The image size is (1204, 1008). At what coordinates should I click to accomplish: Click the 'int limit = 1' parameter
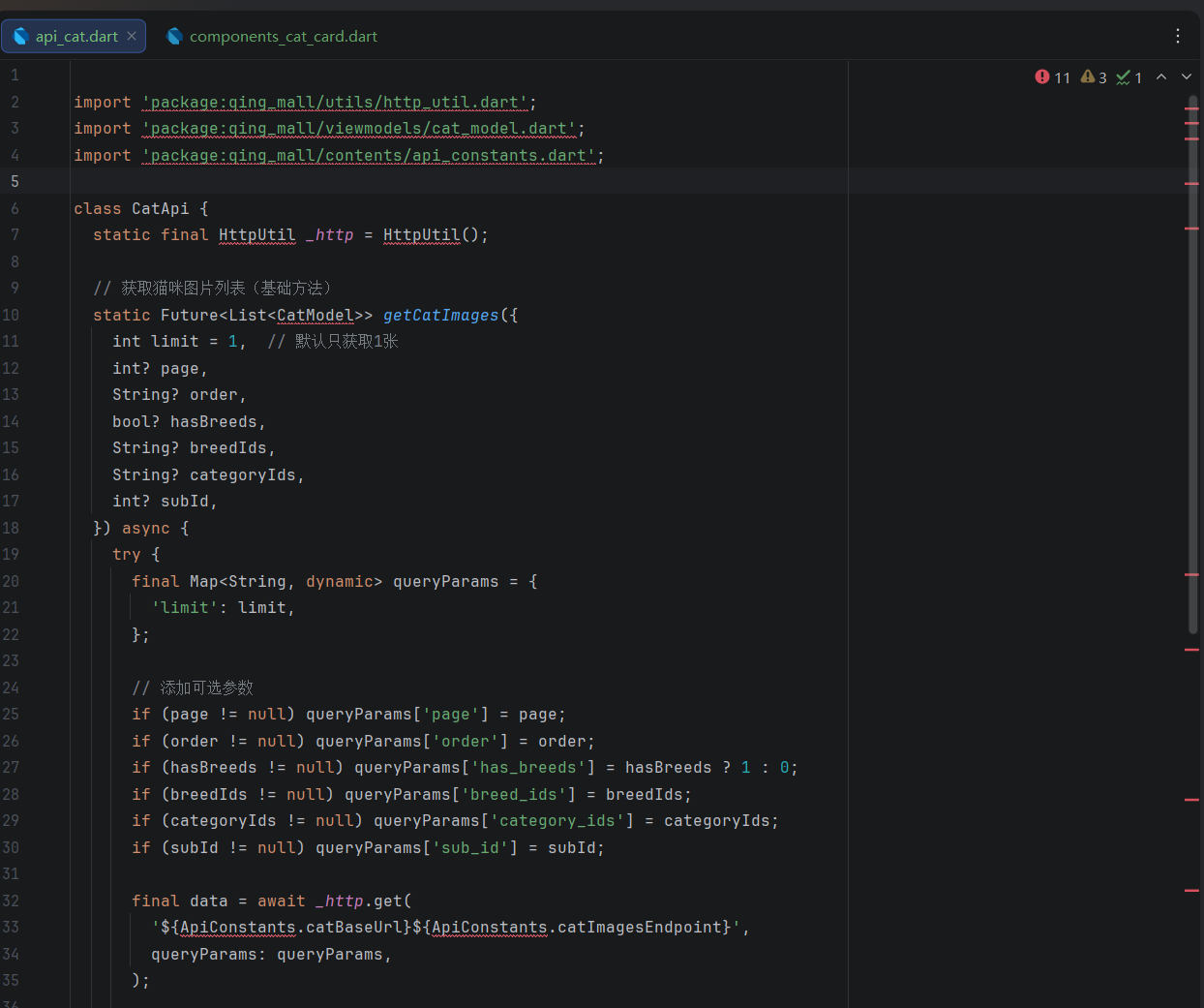point(175,341)
